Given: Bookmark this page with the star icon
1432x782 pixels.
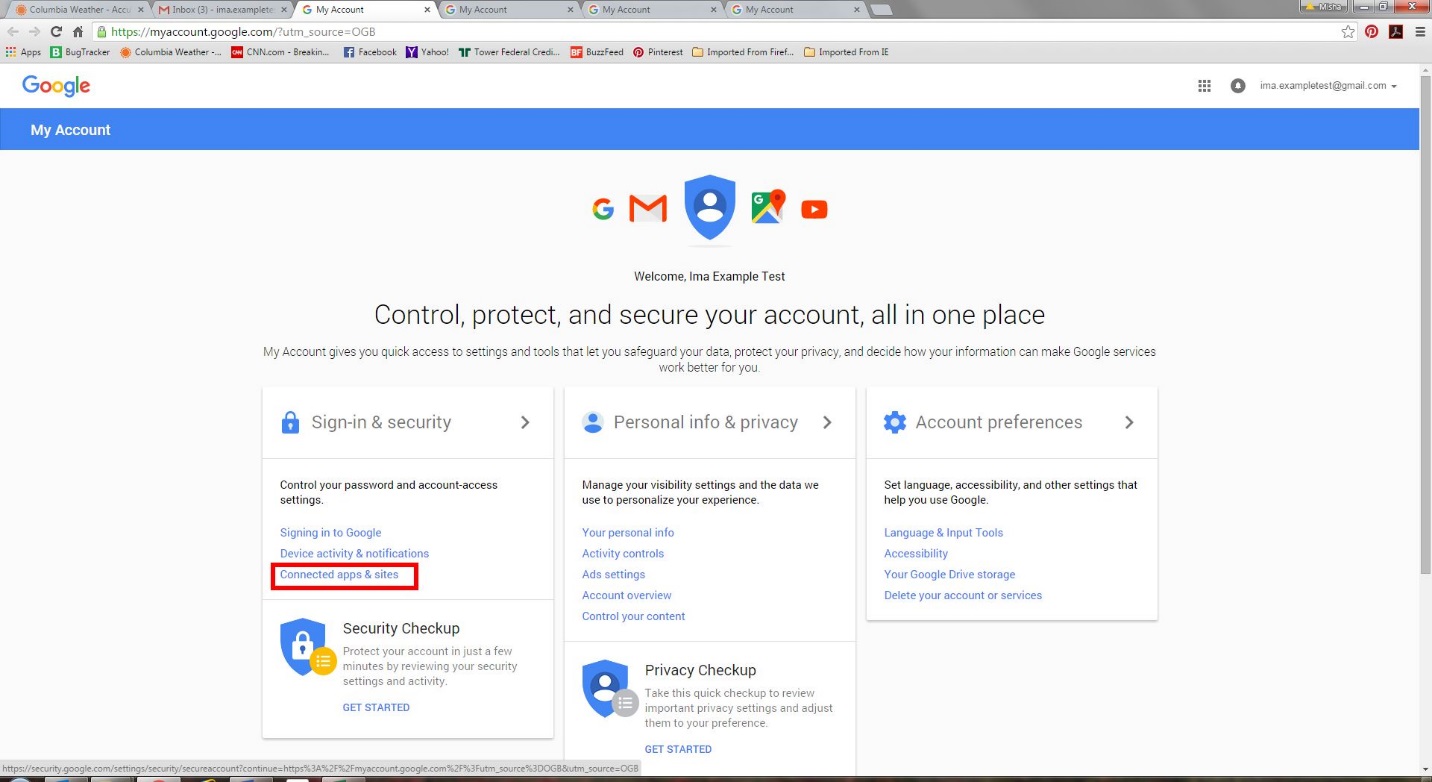Looking at the screenshot, I should [1348, 32].
